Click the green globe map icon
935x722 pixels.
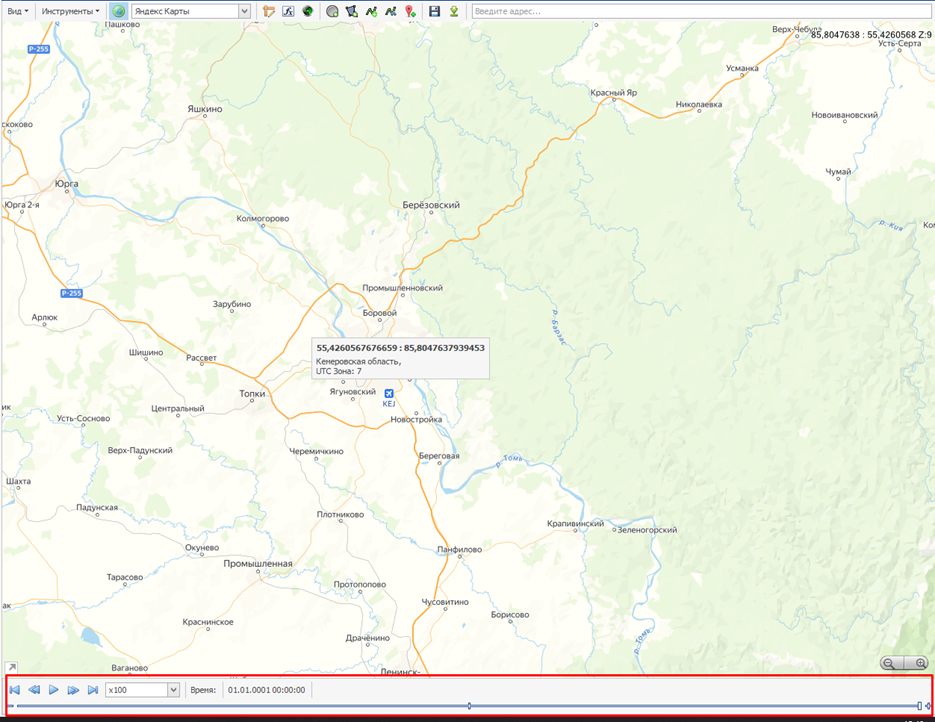119,11
